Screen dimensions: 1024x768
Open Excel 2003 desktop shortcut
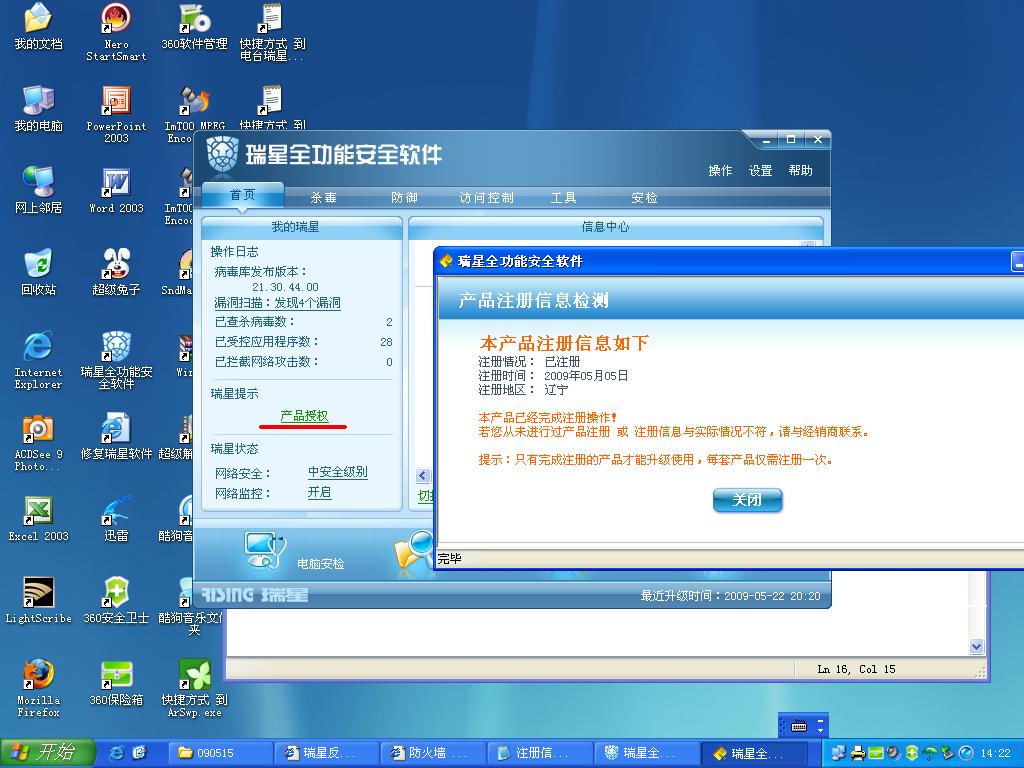pos(38,519)
